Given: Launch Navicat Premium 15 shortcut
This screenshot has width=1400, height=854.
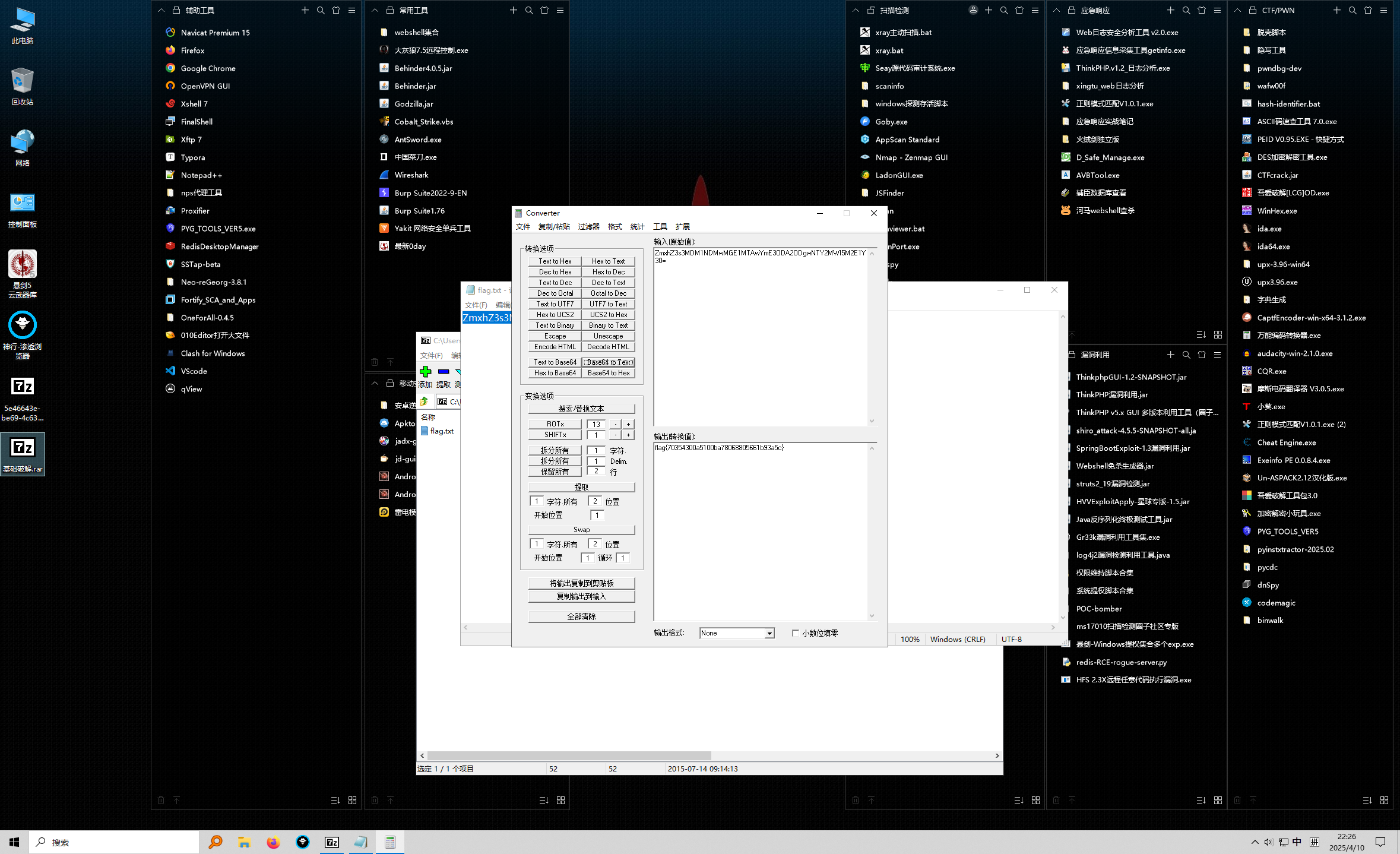Looking at the screenshot, I should (215, 33).
